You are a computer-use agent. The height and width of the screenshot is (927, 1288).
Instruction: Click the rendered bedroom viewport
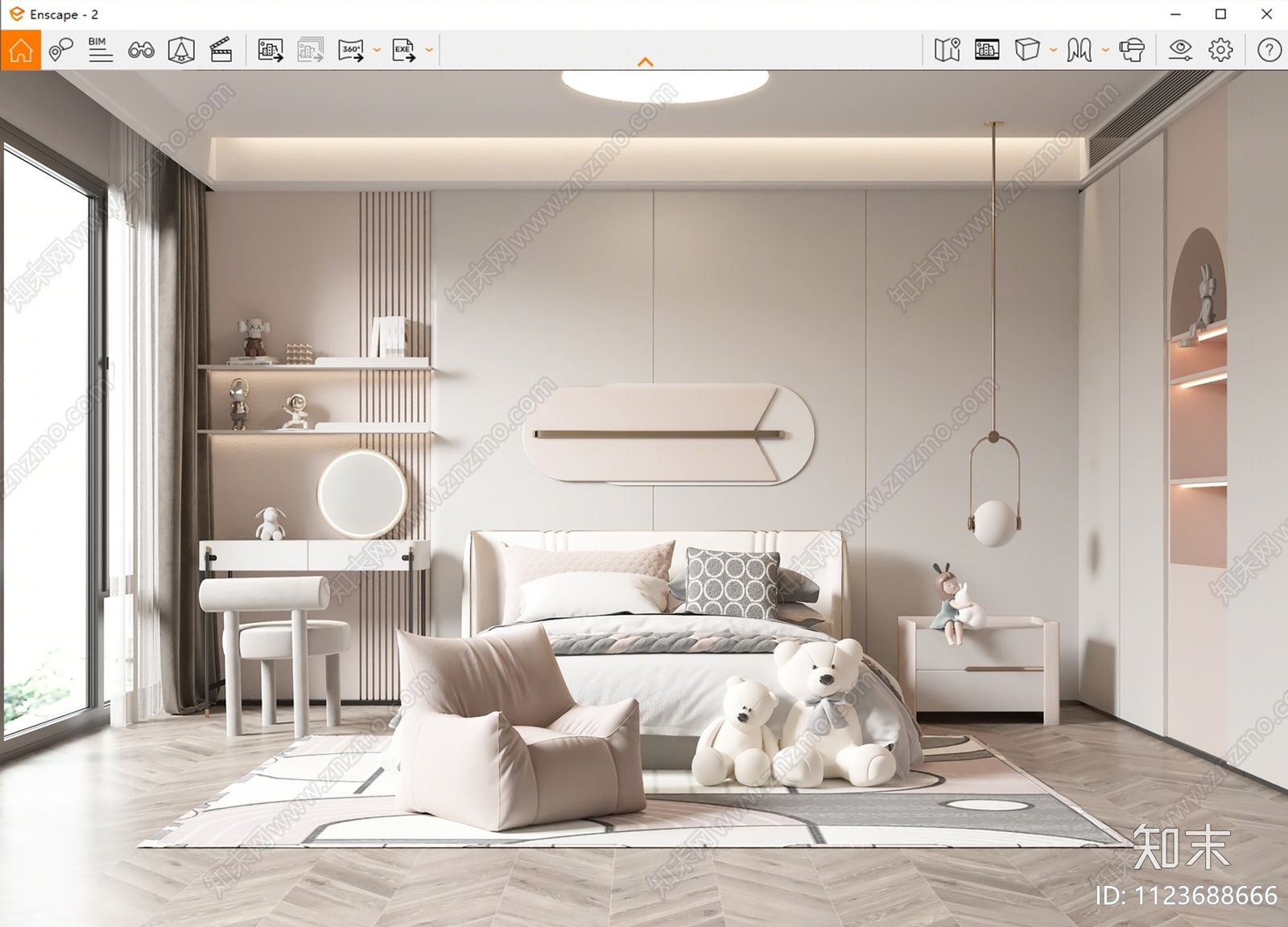pyautogui.click(x=644, y=498)
